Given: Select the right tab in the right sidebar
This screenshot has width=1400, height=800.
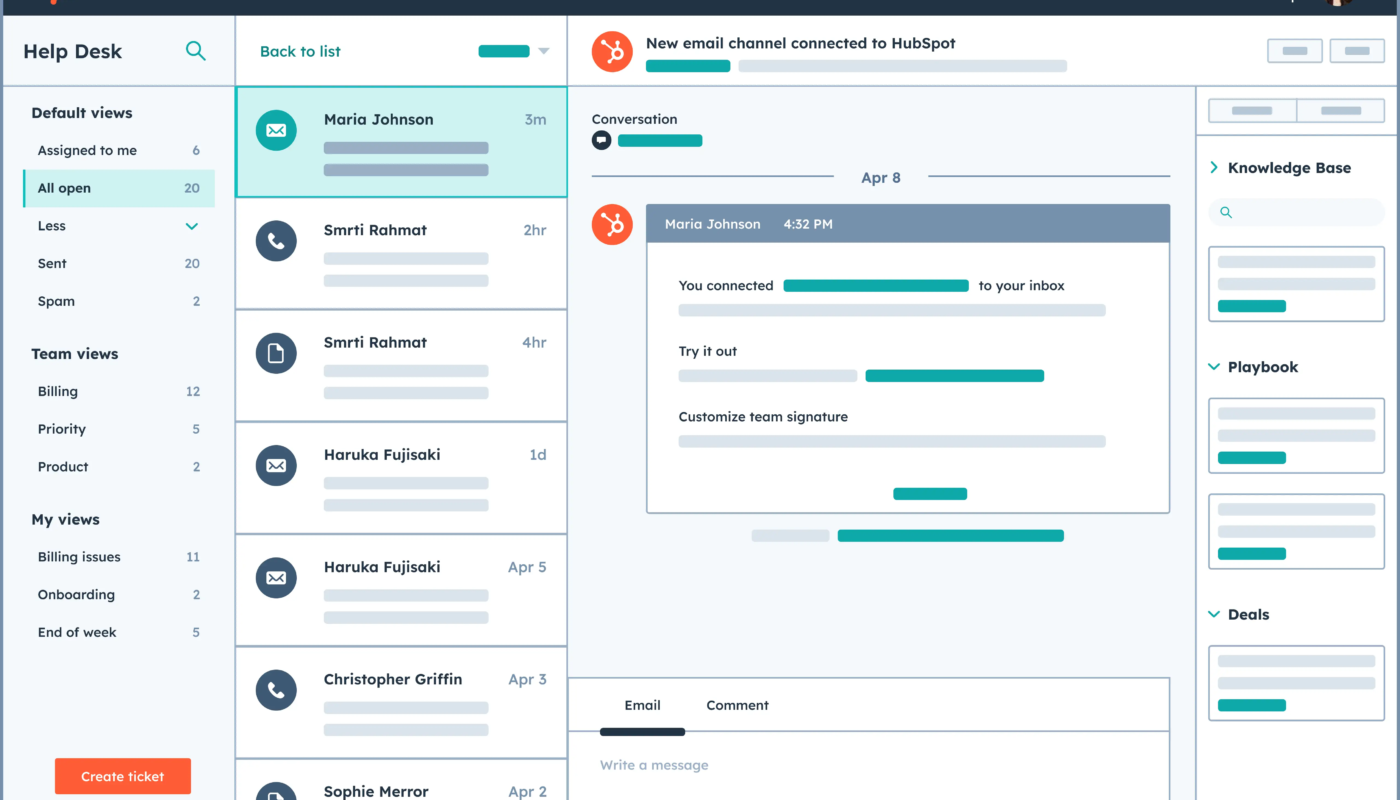Looking at the screenshot, I should tap(1341, 110).
